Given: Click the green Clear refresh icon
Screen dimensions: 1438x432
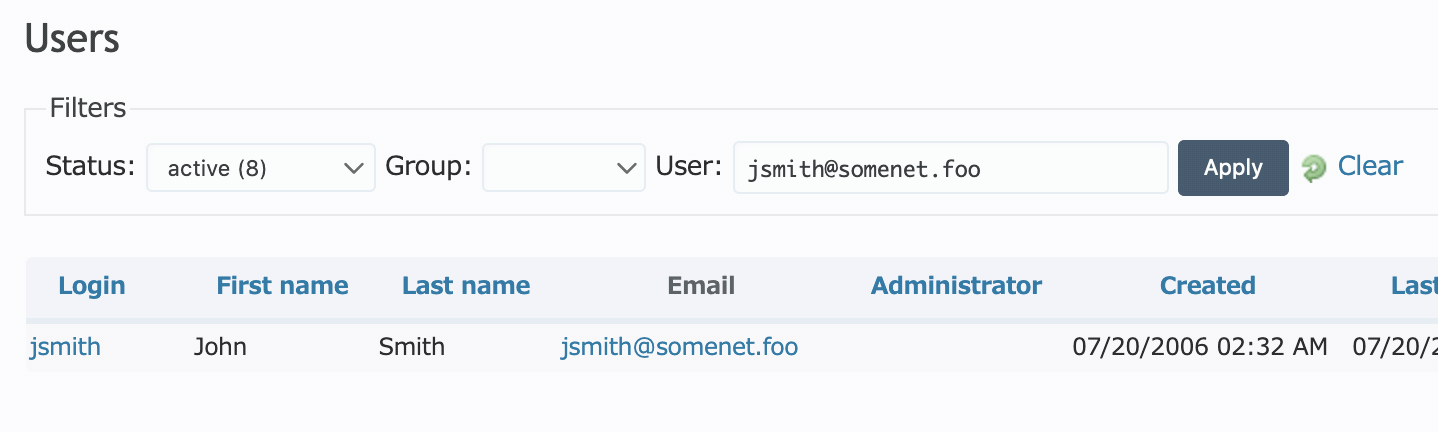Looking at the screenshot, I should pos(1314,168).
